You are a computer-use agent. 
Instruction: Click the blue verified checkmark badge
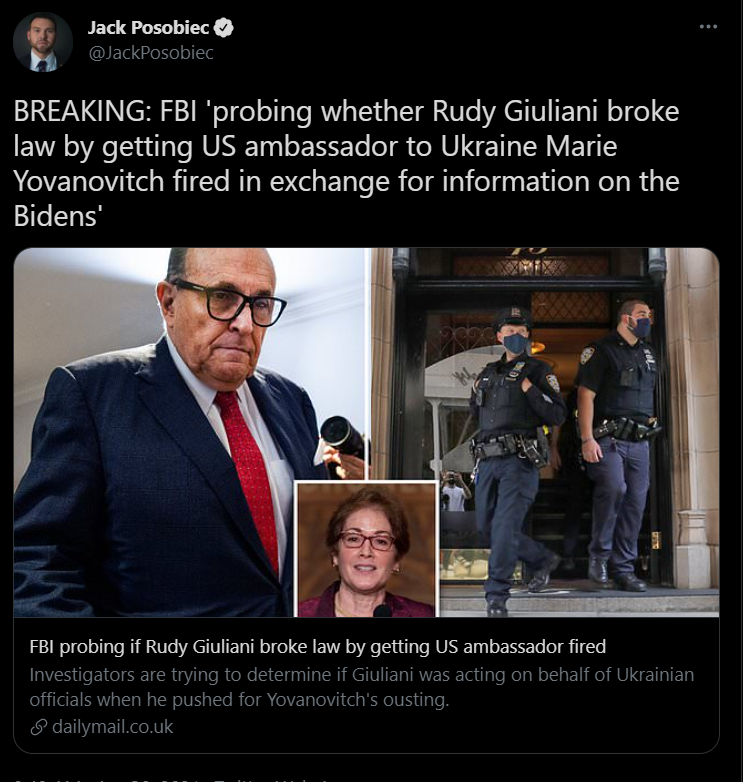[x=223, y=28]
